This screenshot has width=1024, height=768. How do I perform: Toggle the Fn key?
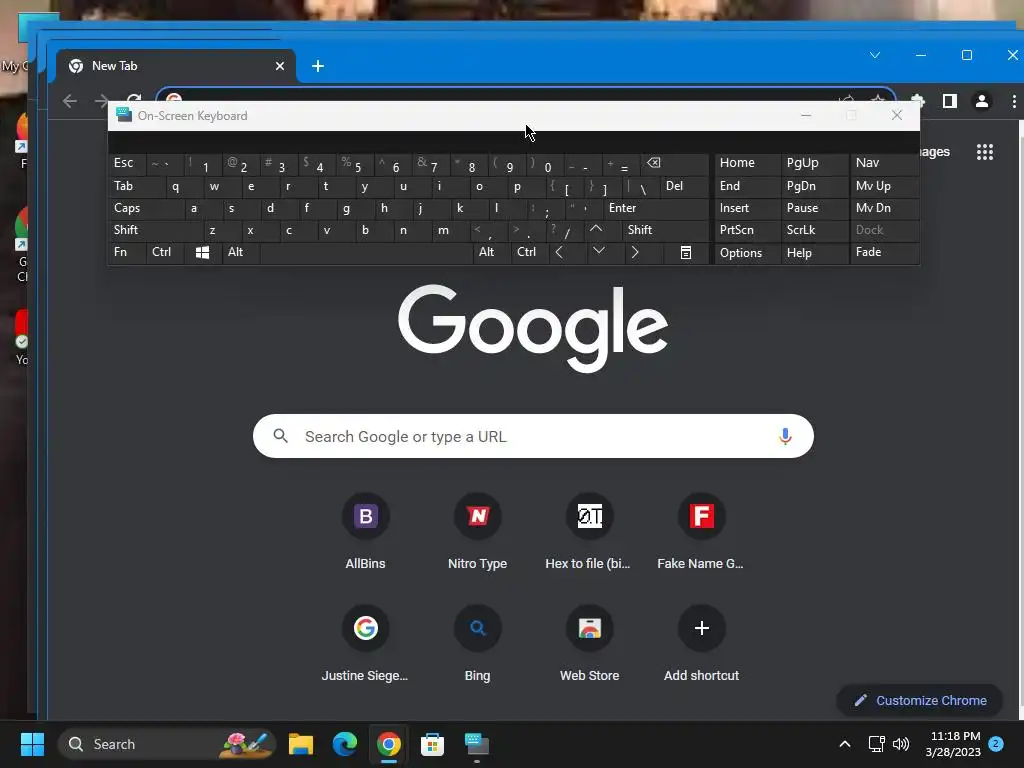tap(127, 252)
